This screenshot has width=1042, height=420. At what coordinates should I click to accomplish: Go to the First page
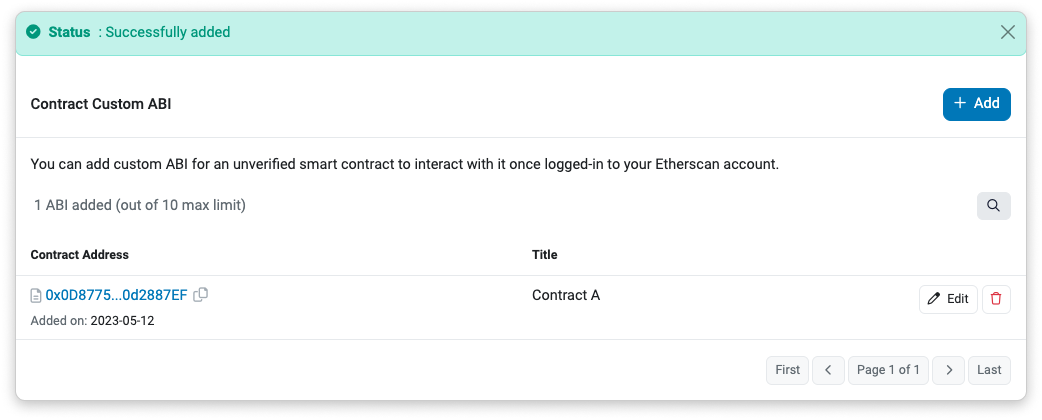point(787,370)
